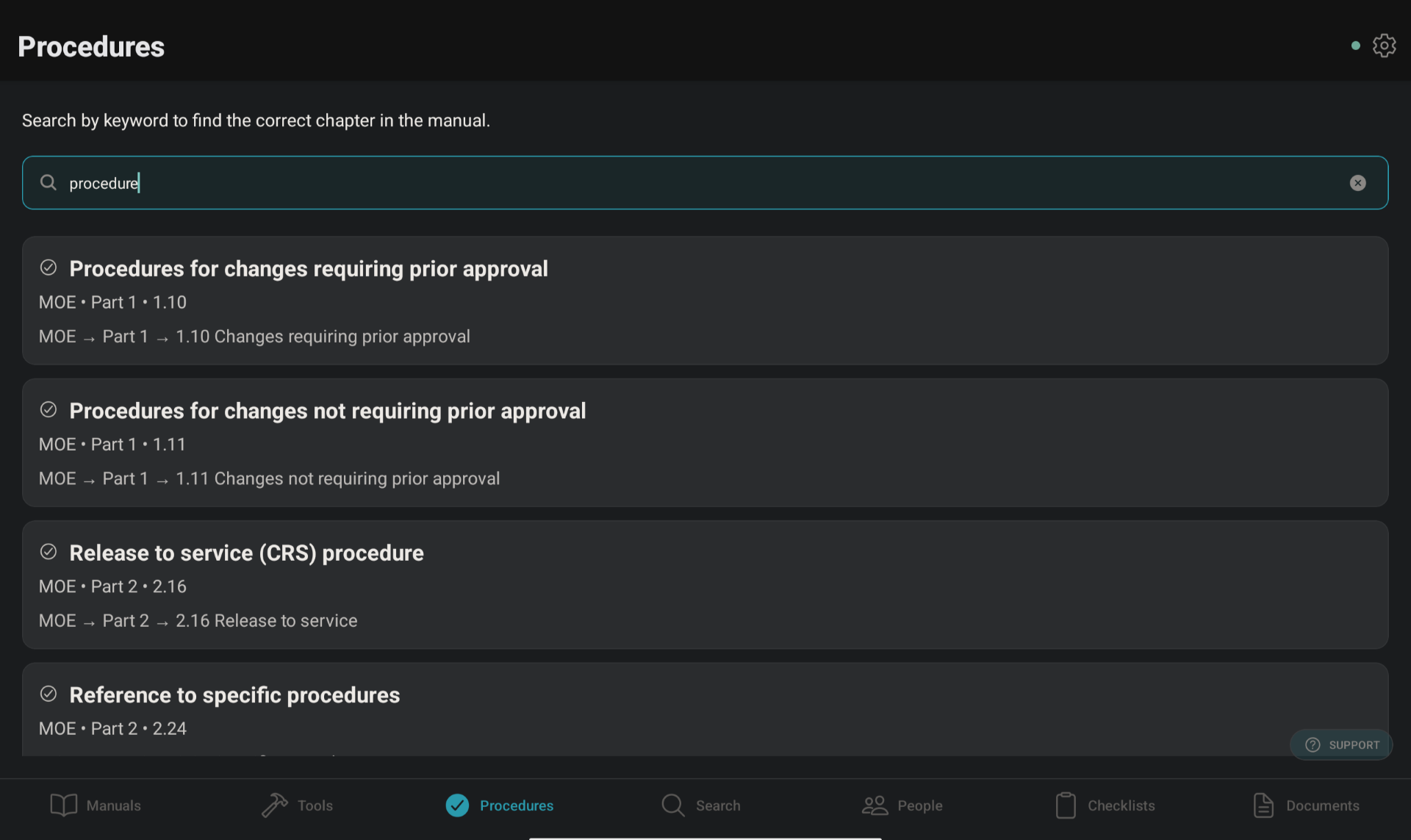This screenshot has width=1411, height=840.
Task: Open the settings gear
Action: coord(1385,45)
